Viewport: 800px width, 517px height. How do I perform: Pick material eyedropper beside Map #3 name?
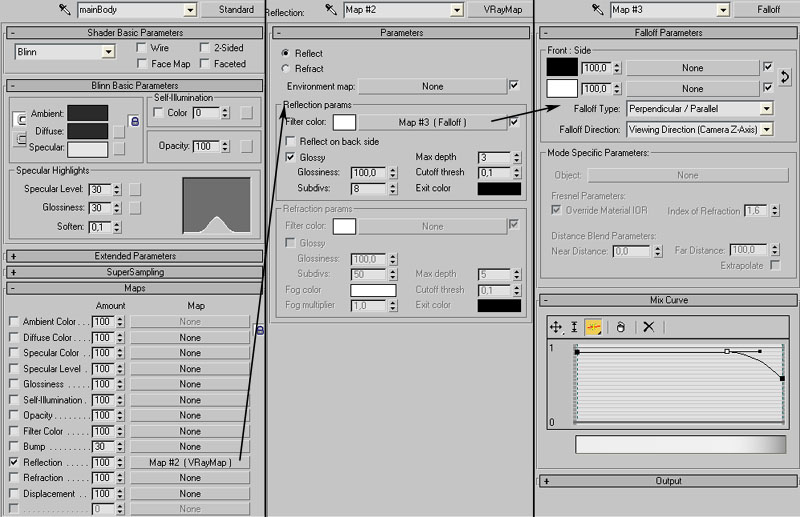coord(597,9)
